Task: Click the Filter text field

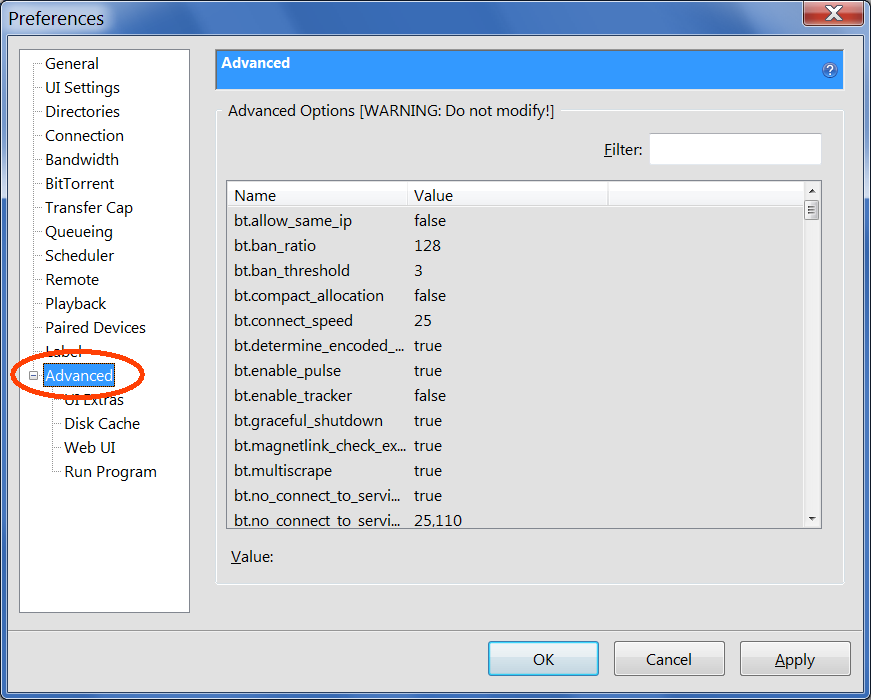Action: (735, 149)
